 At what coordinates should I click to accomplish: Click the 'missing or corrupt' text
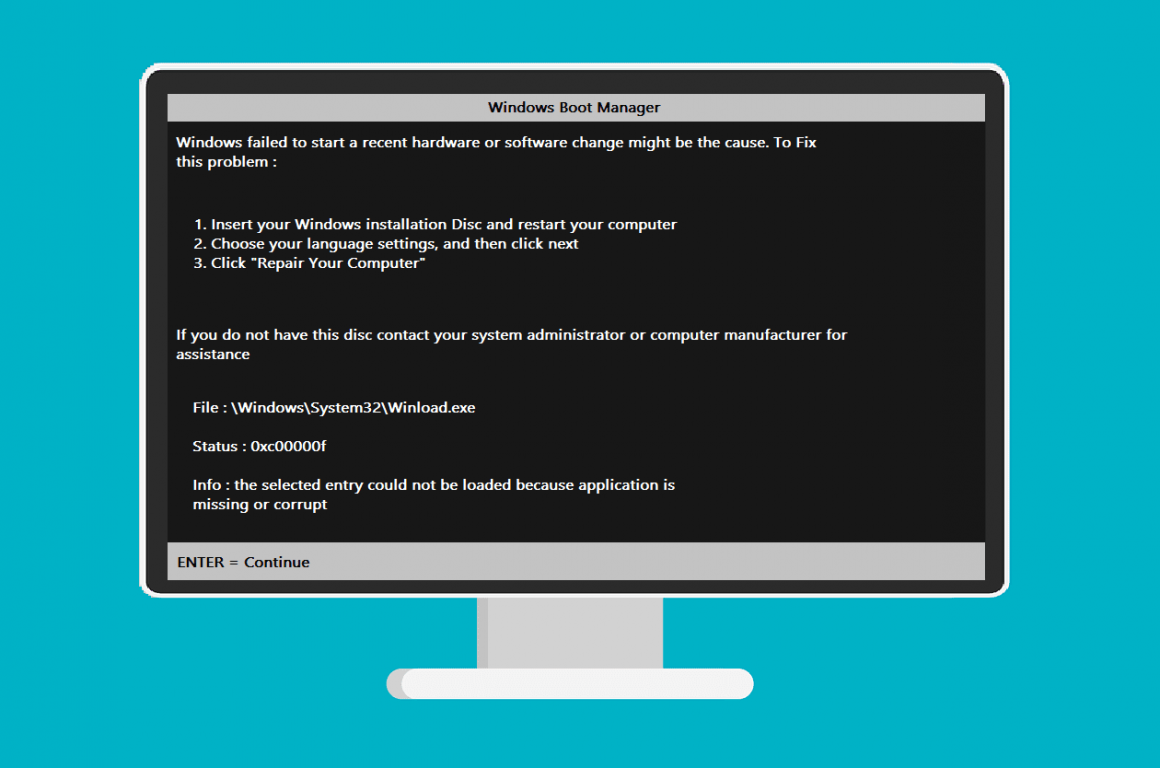tap(260, 505)
